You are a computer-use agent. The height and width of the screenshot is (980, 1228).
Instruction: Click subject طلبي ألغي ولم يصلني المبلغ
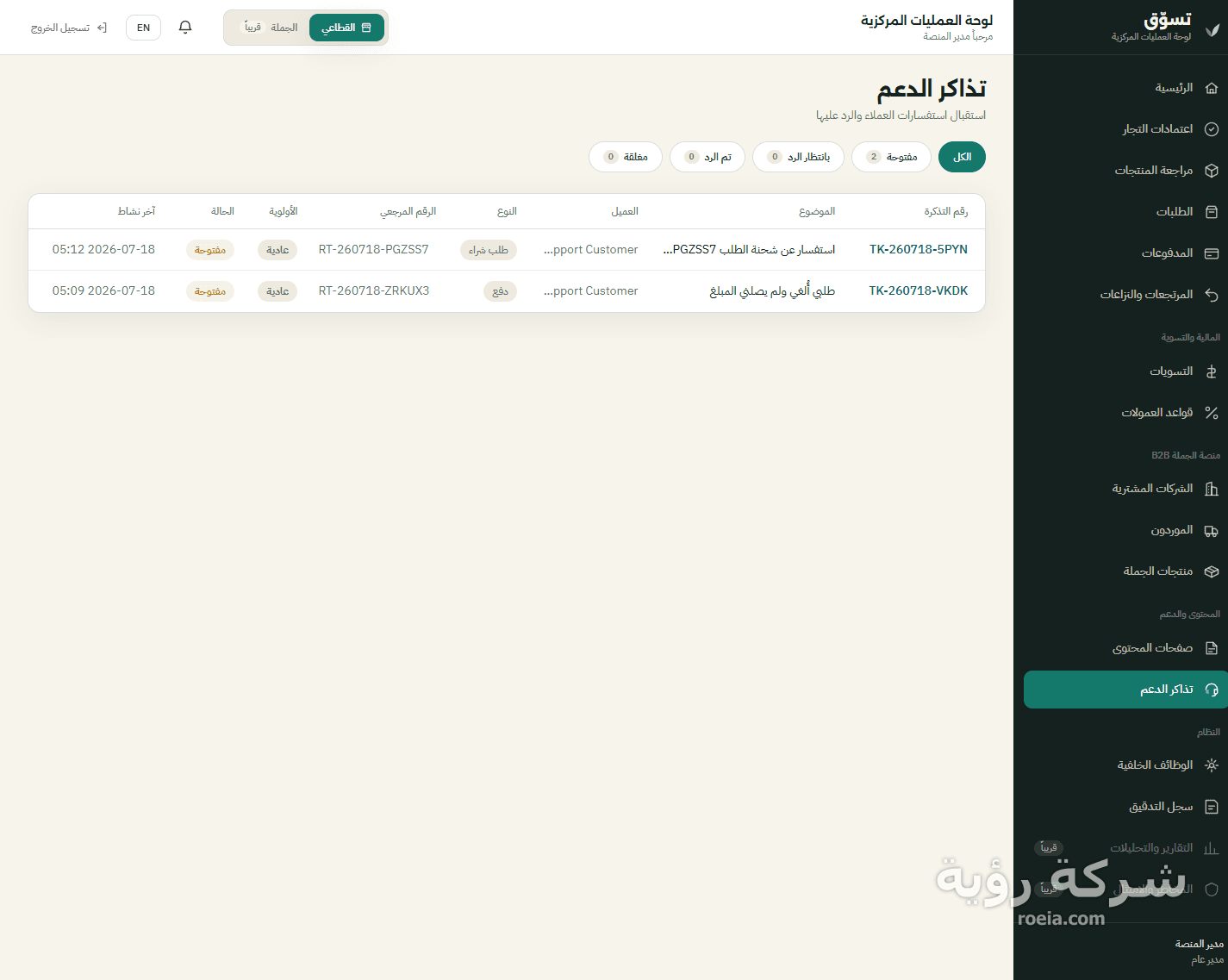tap(772, 291)
